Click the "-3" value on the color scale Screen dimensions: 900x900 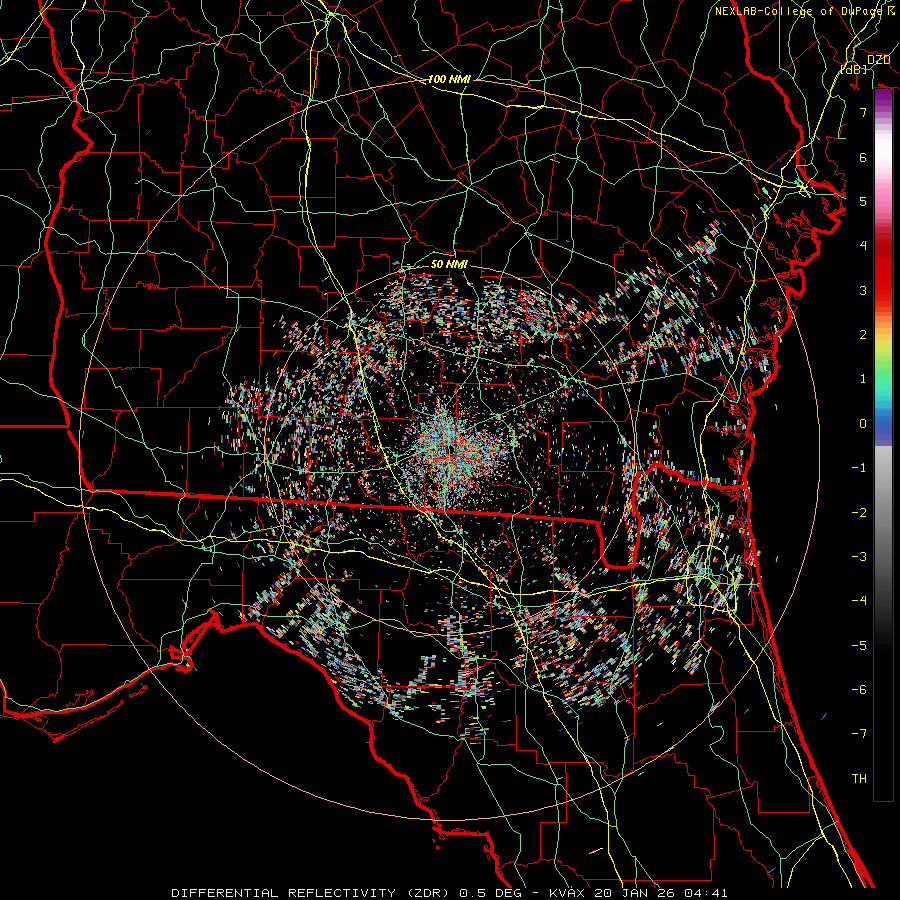coord(859,557)
